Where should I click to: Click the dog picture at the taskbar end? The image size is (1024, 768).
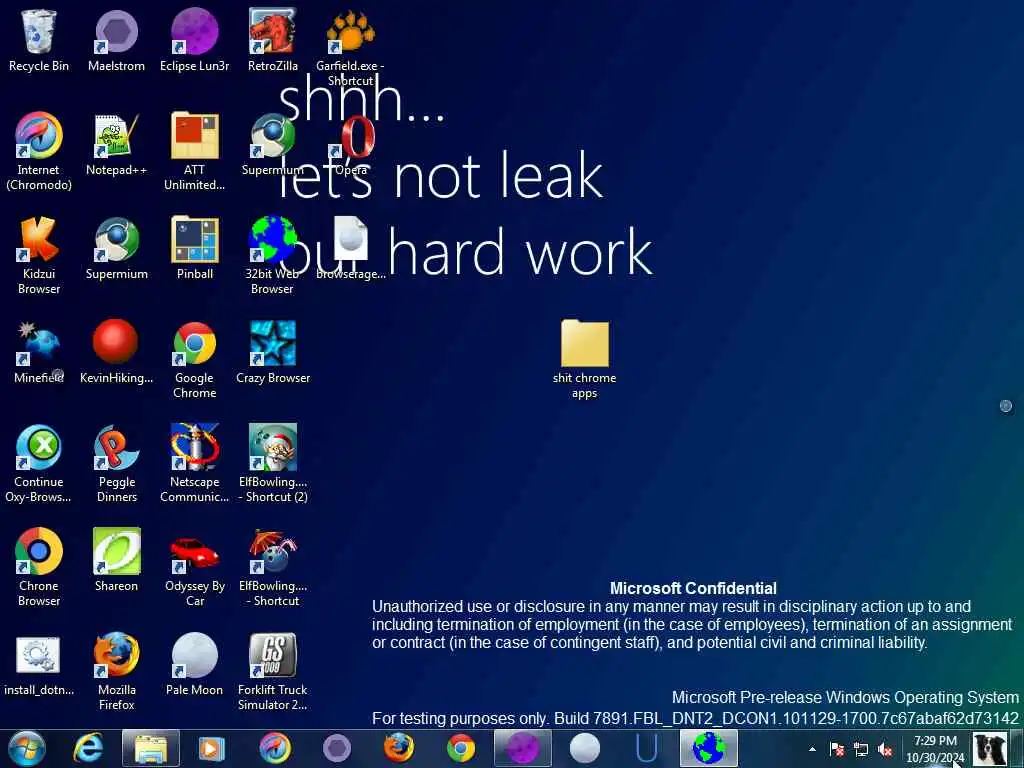(x=989, y=749)
